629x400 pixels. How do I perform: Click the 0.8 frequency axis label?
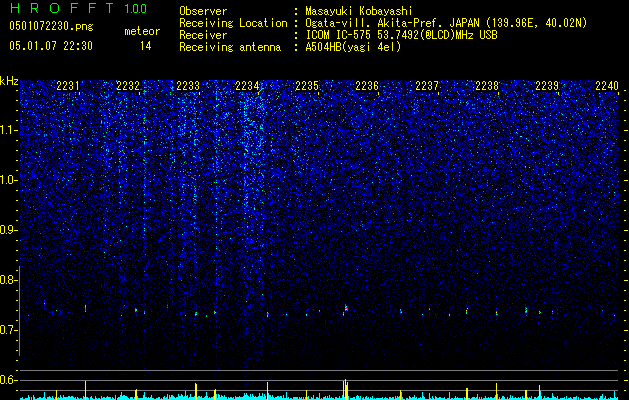coord(9,280)
